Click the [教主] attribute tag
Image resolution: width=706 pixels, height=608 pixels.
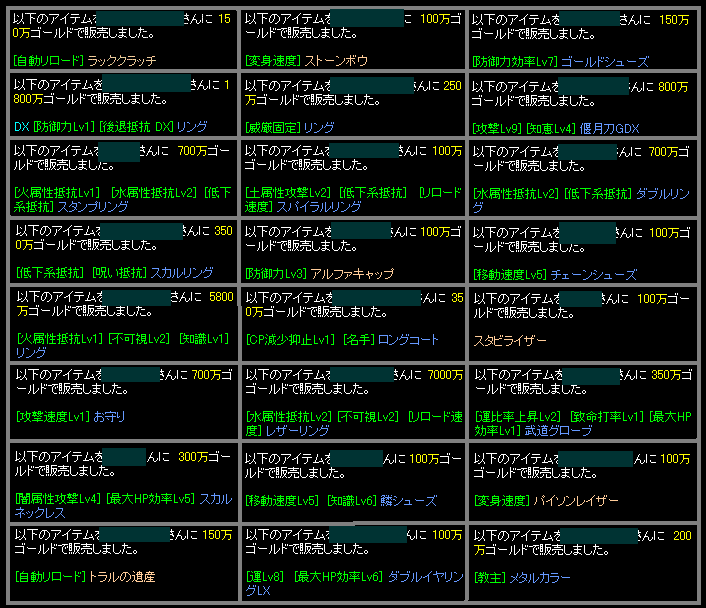coord(489,577)
